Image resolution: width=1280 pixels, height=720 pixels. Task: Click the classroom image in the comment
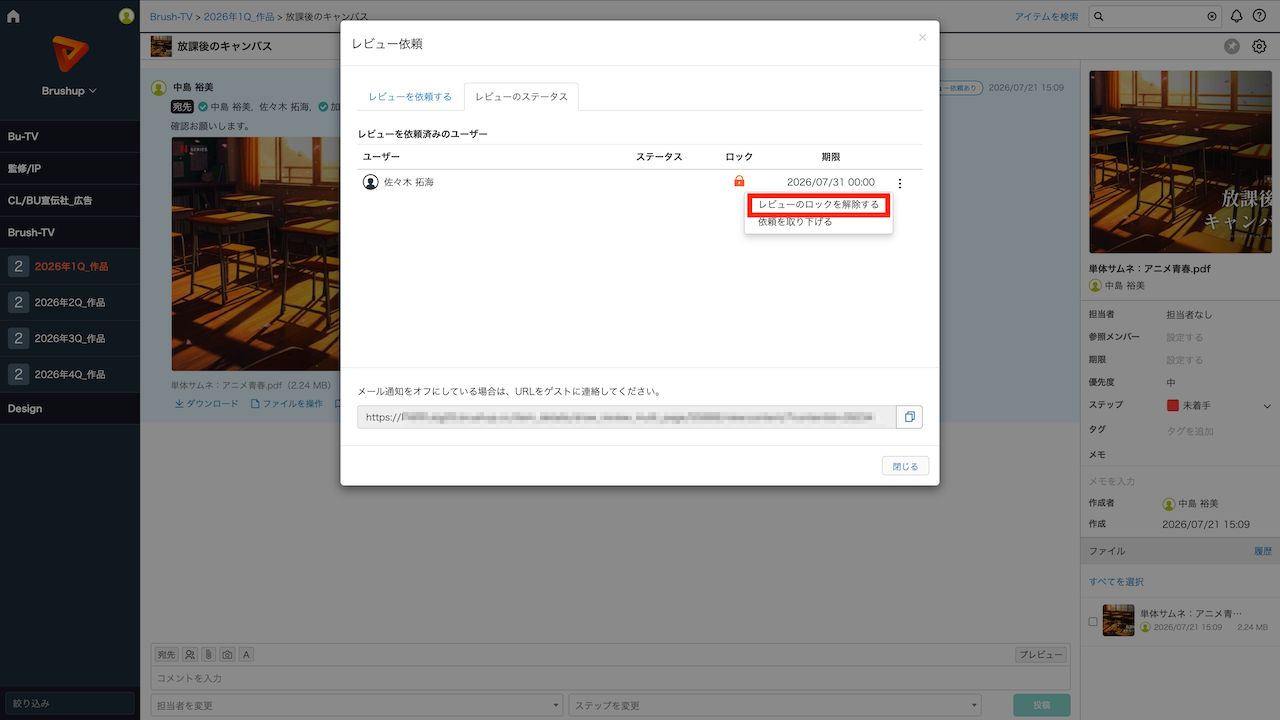(x=255, y=254)
